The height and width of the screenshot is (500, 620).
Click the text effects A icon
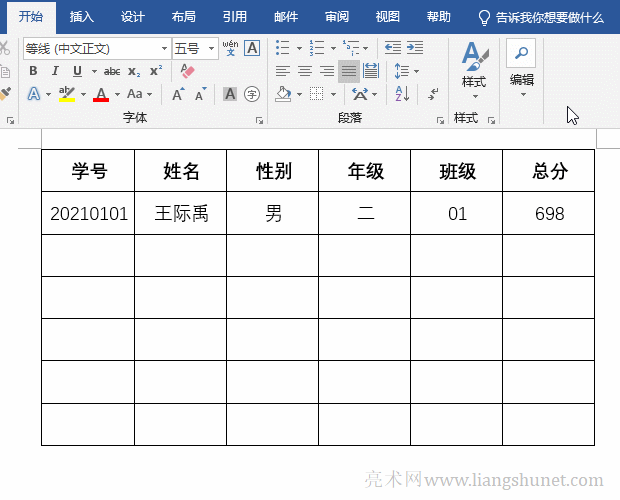[x=34, y=94]
